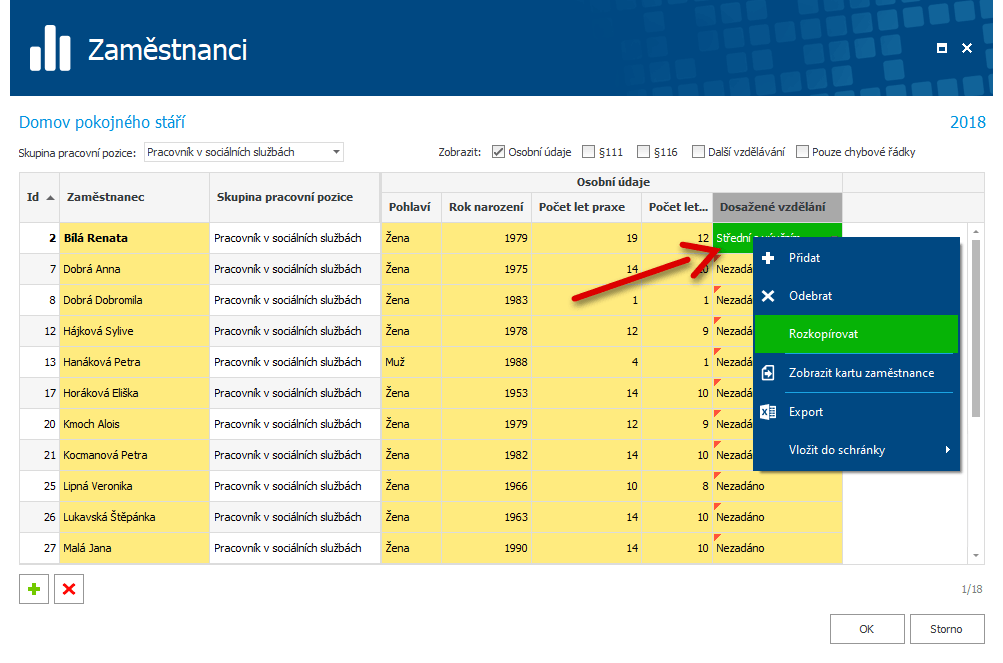1003x663 pixels.
Task: Click Pracovník v sociálních službách in Lukavská row
Action: coord(295,517)
